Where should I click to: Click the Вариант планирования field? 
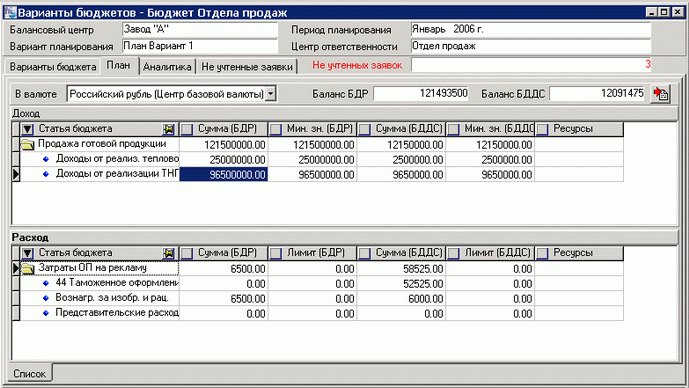[200, 46]
